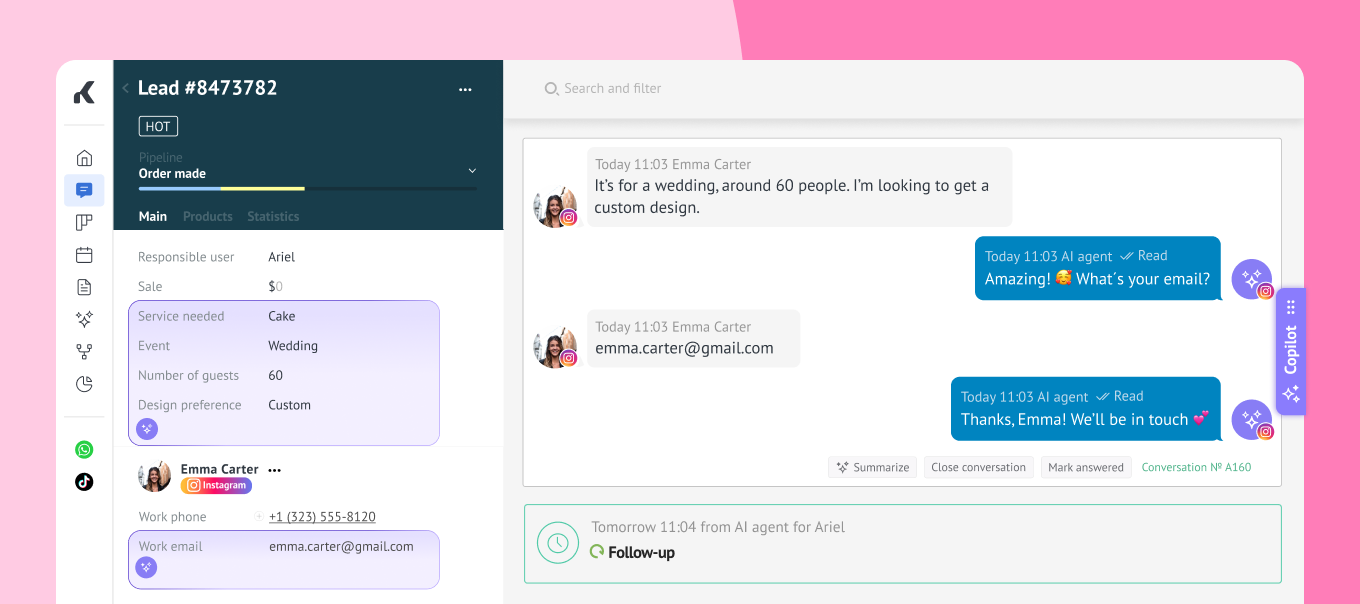Click the Close conversation button

[x=978, y=467]
